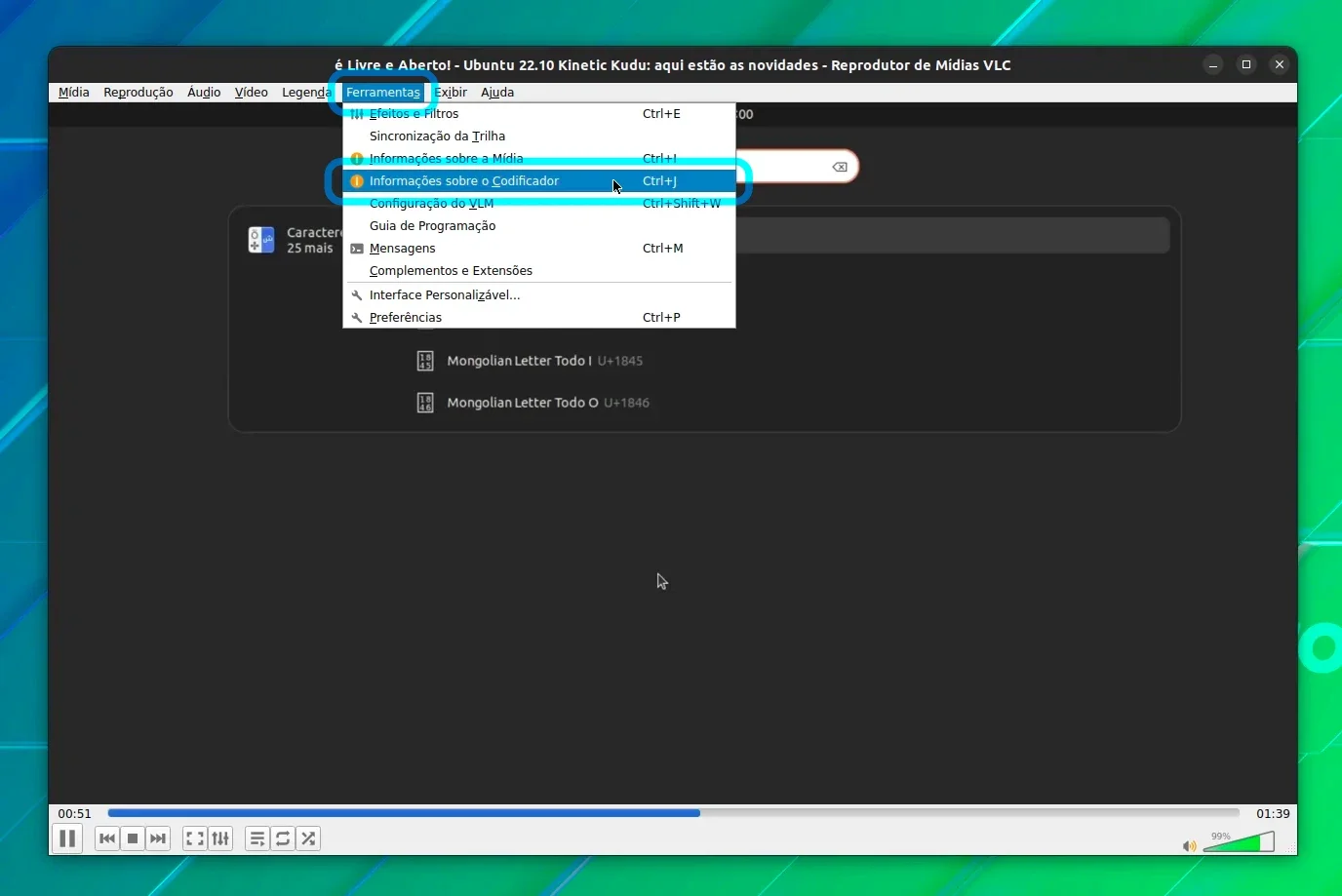Open Complementos e Extensões
The height and width of the screenshot is (896, 1342).
click(x=539, y=271)
